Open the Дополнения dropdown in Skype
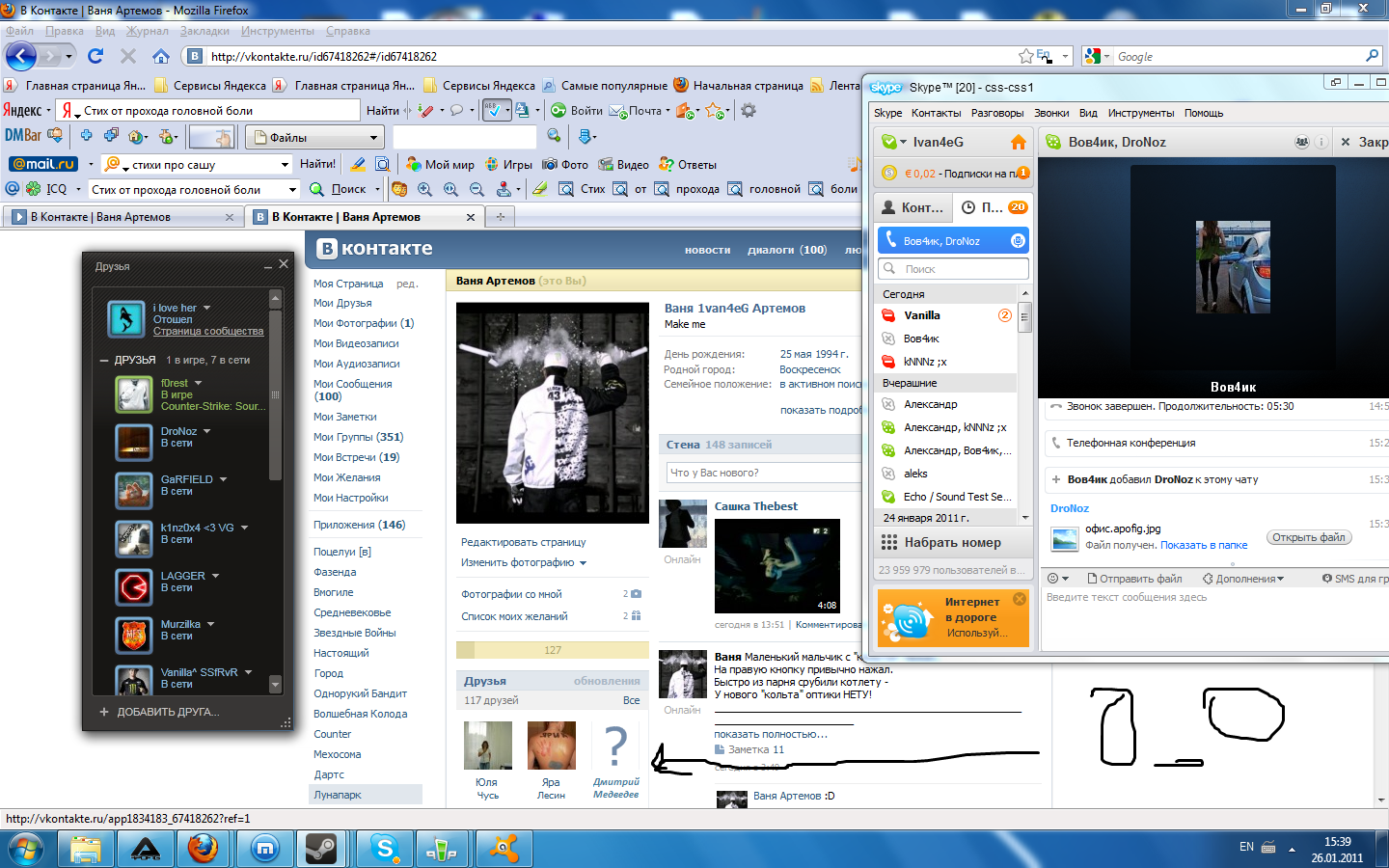Viewport: 1389px width, 868px height. click(x=1243, y=579)
